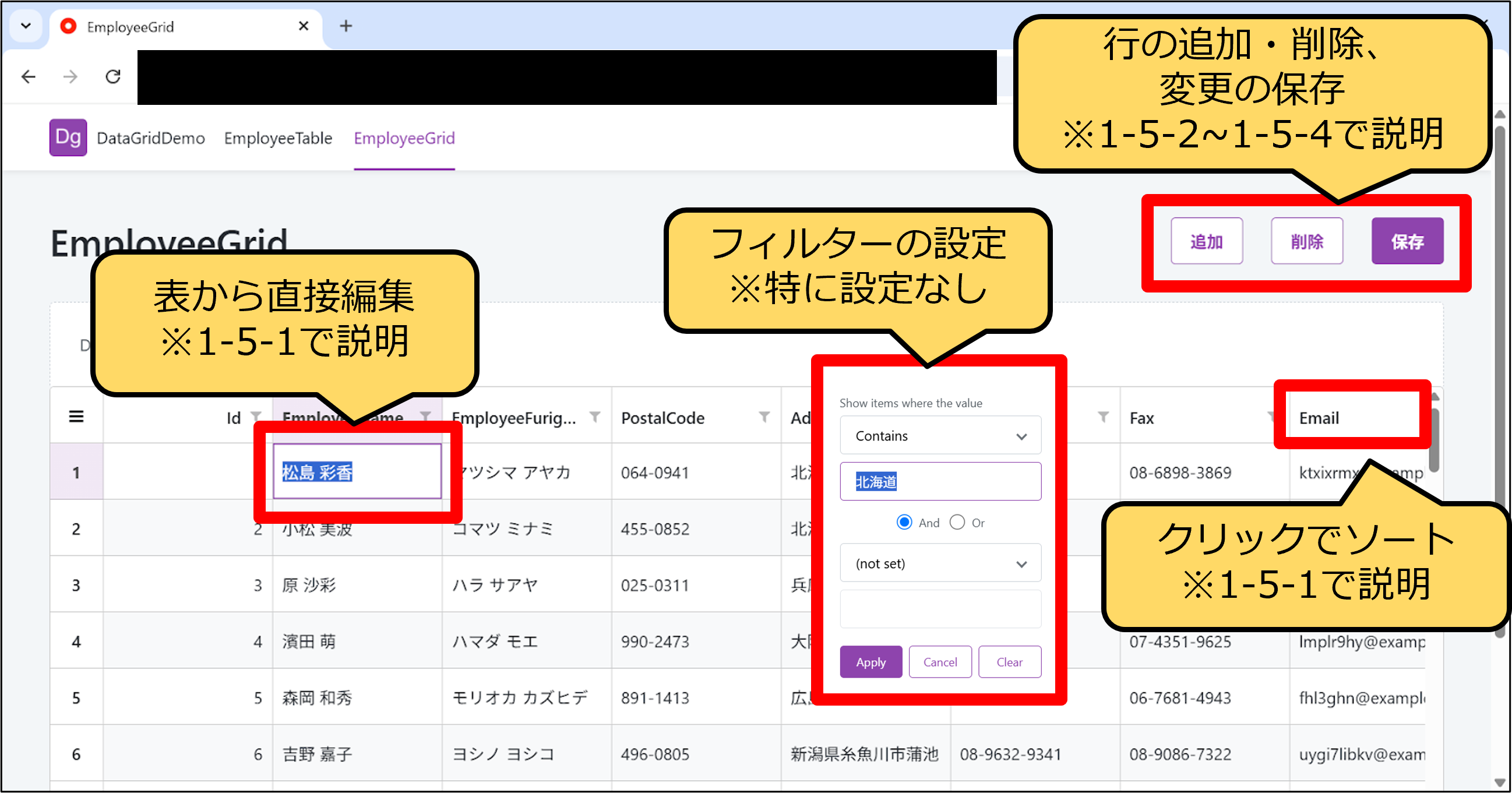Viewport: 1512px width, 793px height.
Task: Select the Or radio option
Action: pos(957,523)
